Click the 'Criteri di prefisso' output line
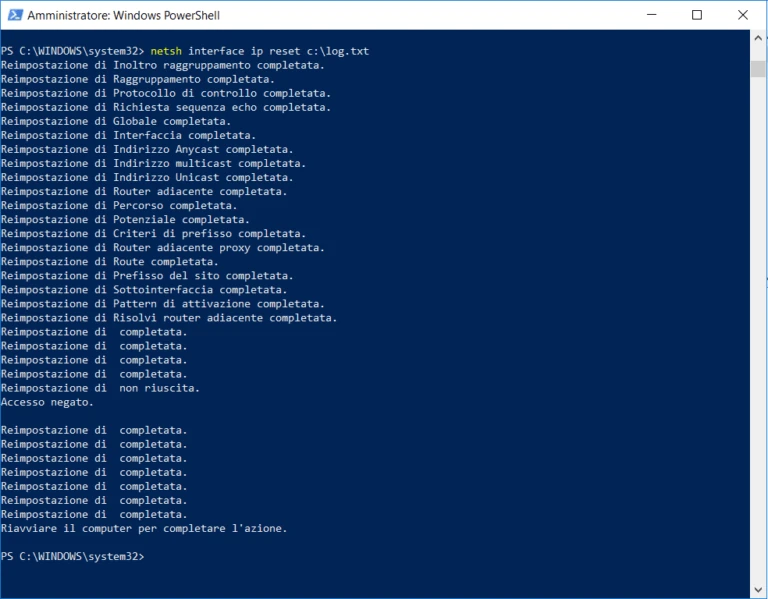Screen dimensions: 768x599 (153, 234)
